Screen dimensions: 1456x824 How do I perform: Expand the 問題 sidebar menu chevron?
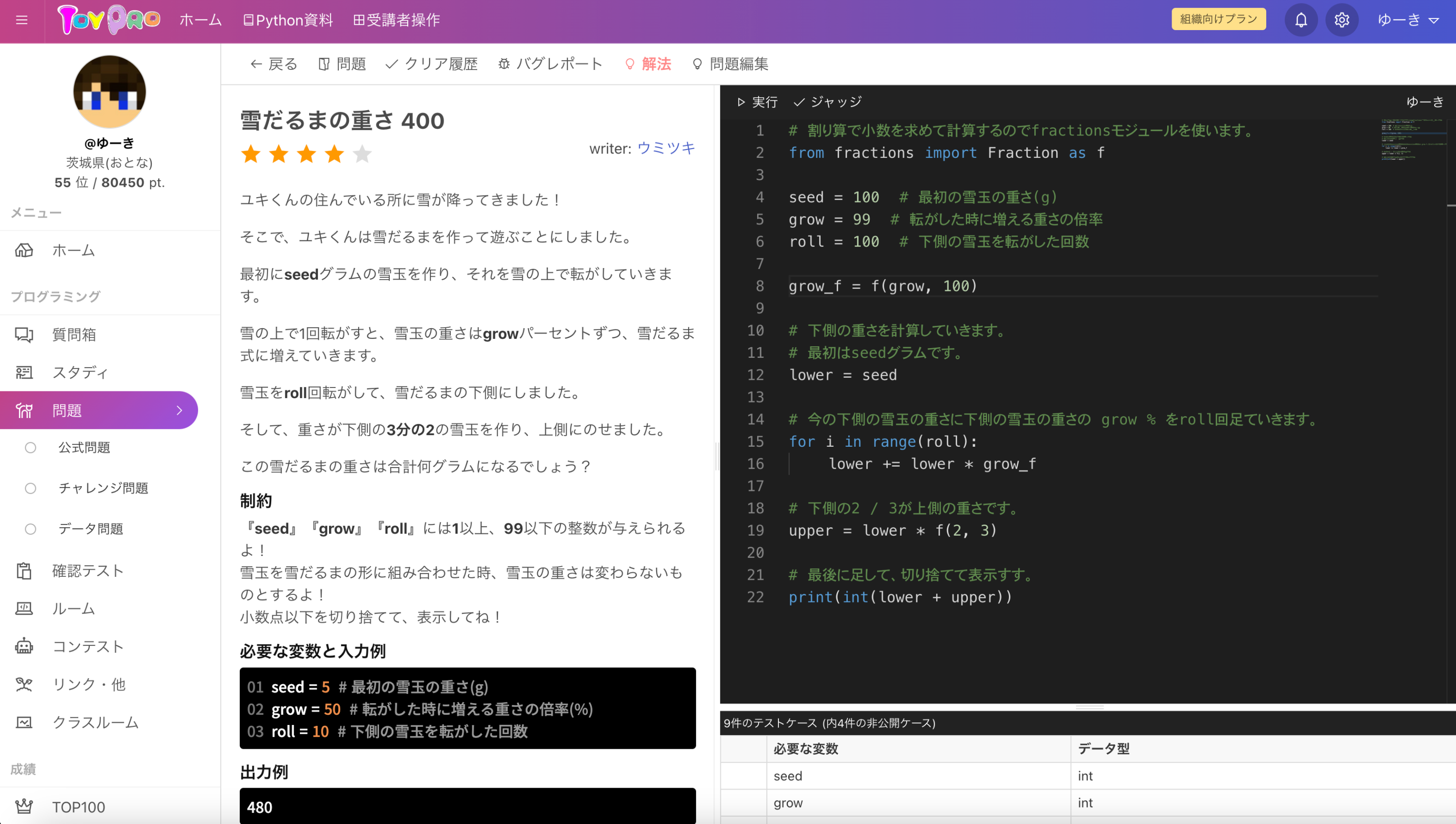[179, 410]
